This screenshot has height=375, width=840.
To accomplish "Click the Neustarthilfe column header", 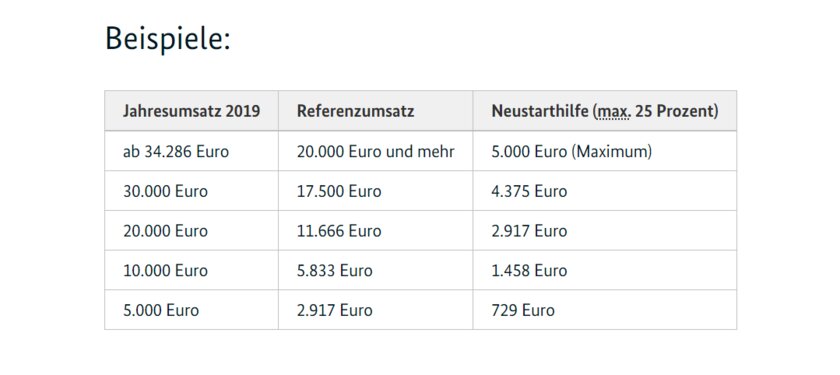I will [x=605, y=111].
